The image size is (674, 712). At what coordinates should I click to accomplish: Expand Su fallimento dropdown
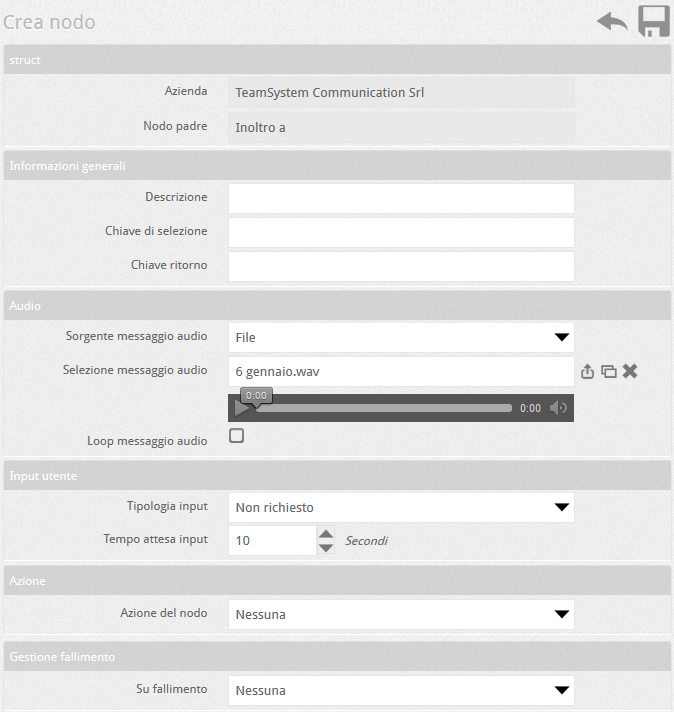(x=401, y=691)
